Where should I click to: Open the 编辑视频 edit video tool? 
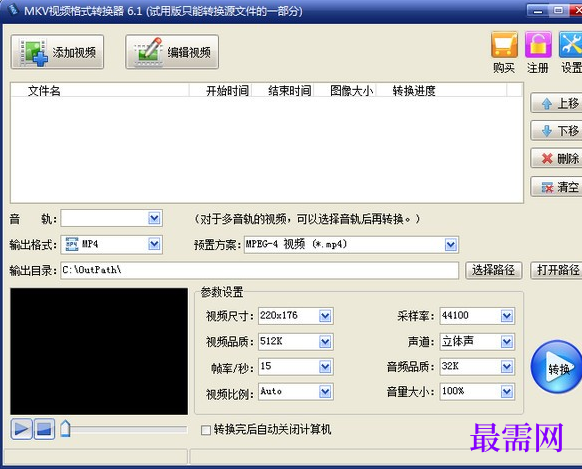(x=172, y=52)
